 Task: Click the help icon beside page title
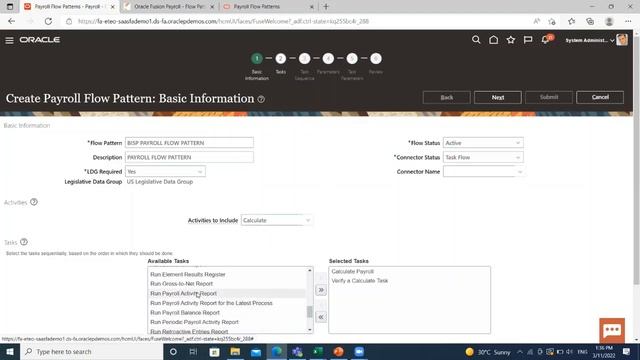click(261, 99)
